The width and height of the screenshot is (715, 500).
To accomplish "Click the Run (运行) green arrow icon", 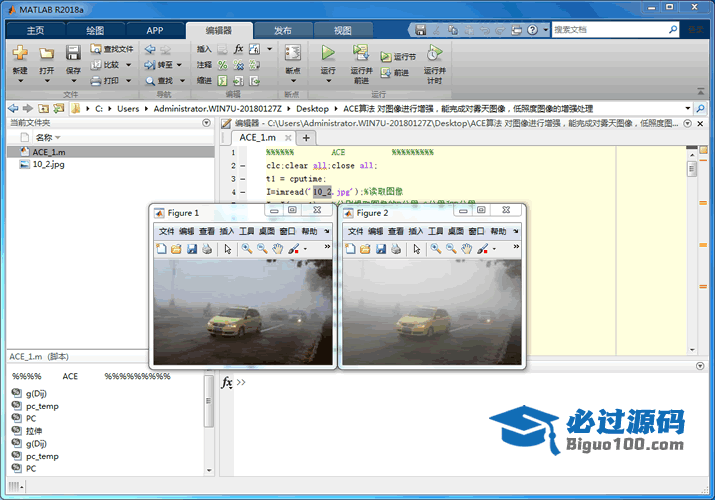I will (328, 53).
